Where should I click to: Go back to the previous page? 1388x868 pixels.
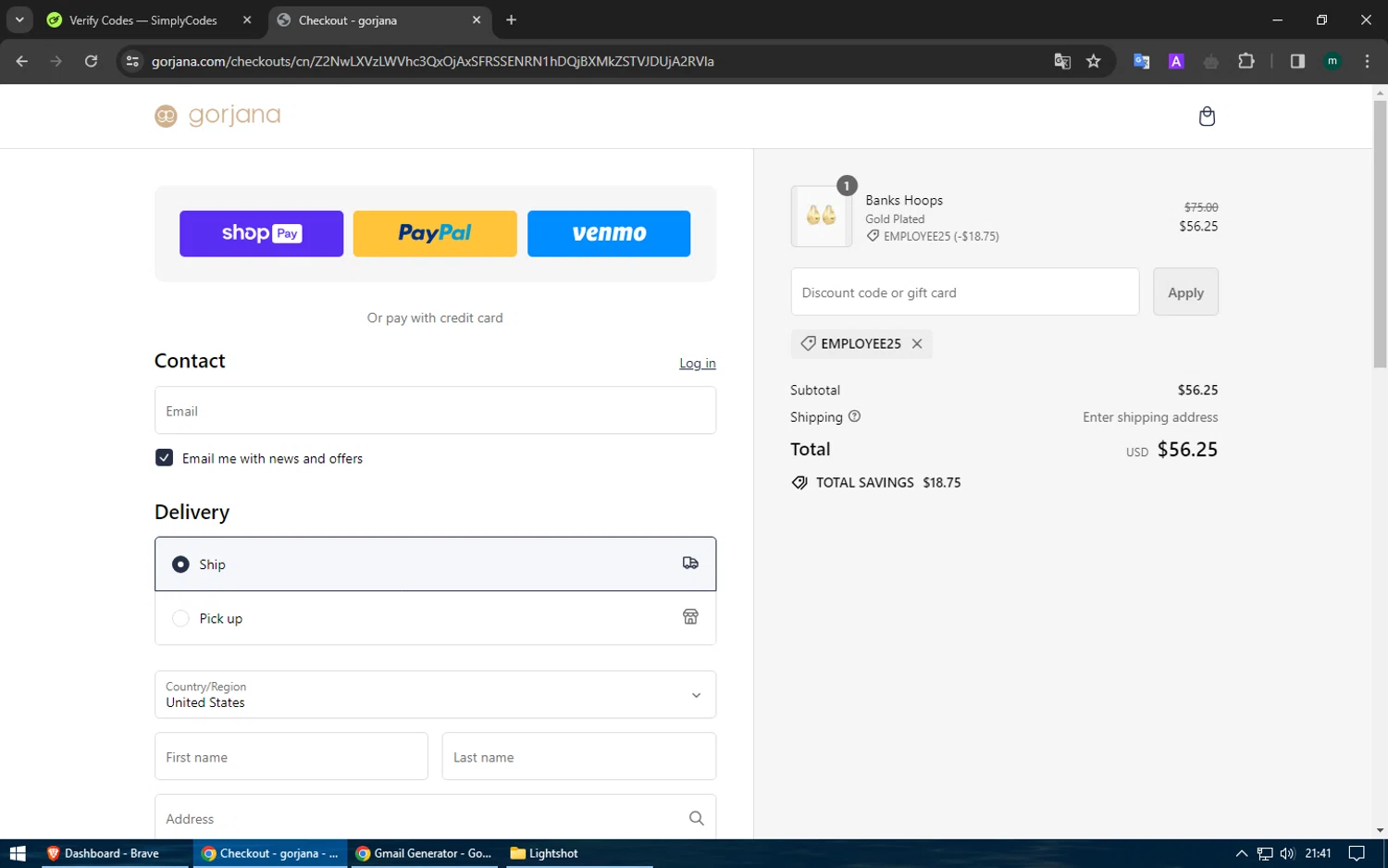coord(22,61)
